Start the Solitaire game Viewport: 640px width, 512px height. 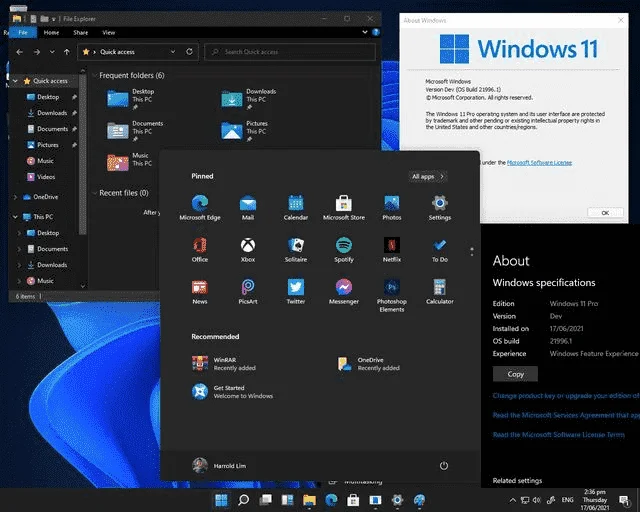(x=296, y=250)
